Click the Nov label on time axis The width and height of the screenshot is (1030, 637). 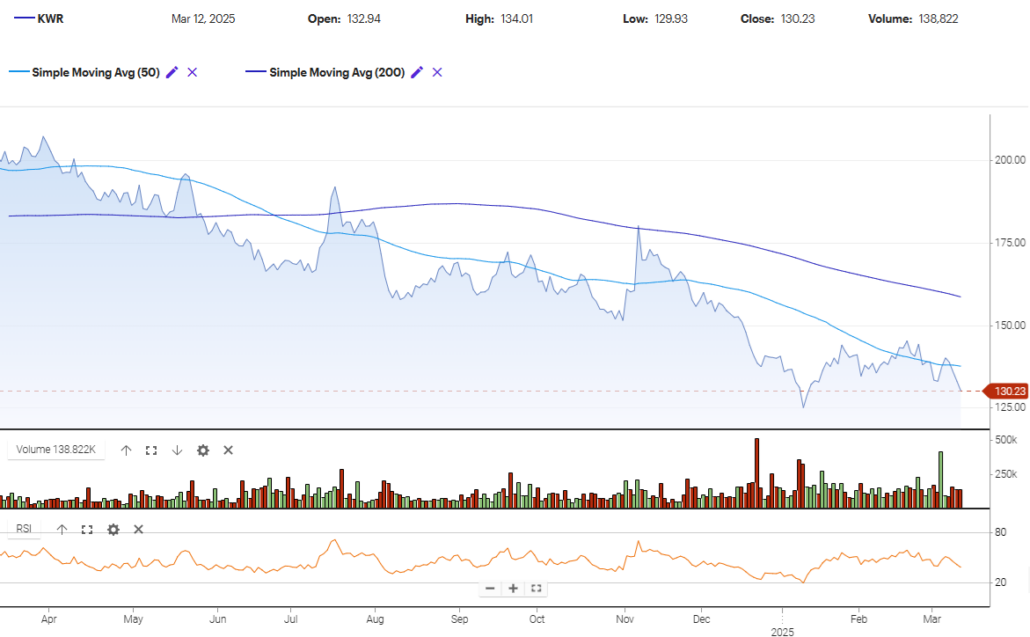[625, 619]
